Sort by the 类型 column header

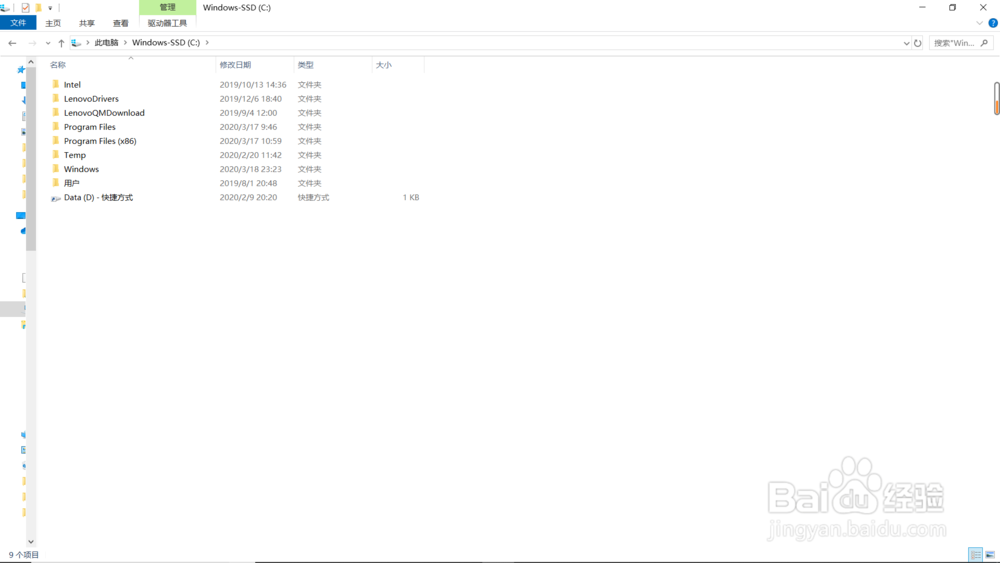[305, 65]
